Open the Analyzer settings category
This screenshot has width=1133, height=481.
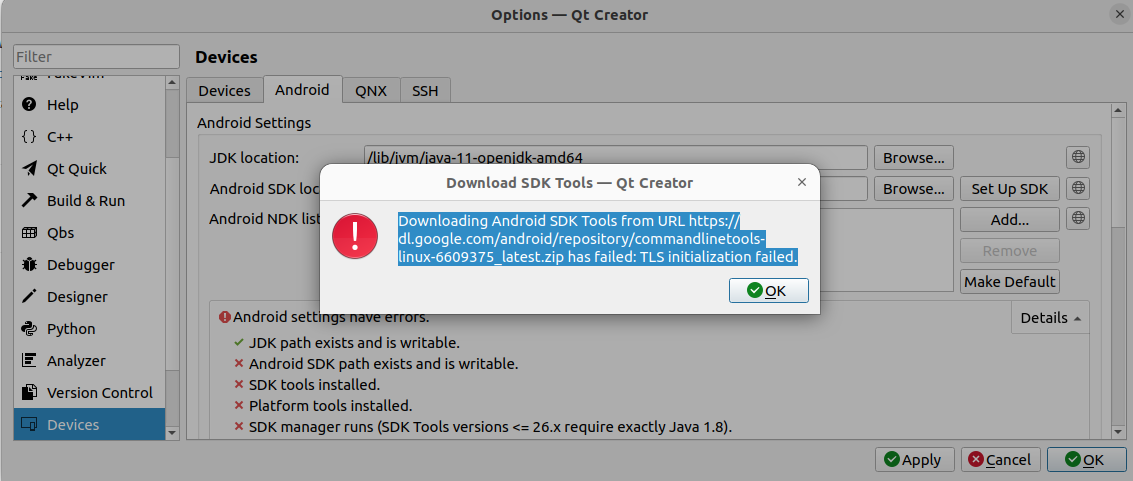89,360
